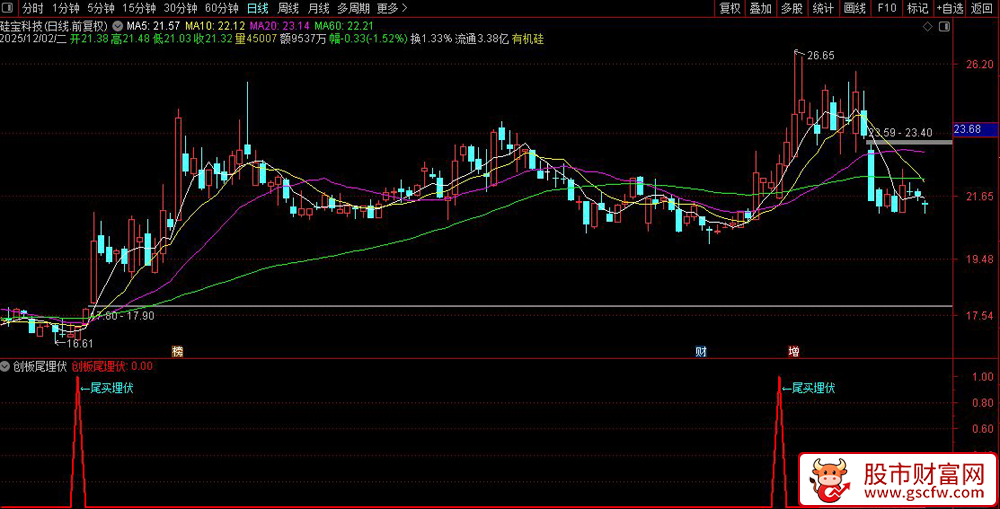The width and height of the screenshot is (1000, 509).
Task: Expand the main chart indicator dropdown arrow
Action: [120, 25]
